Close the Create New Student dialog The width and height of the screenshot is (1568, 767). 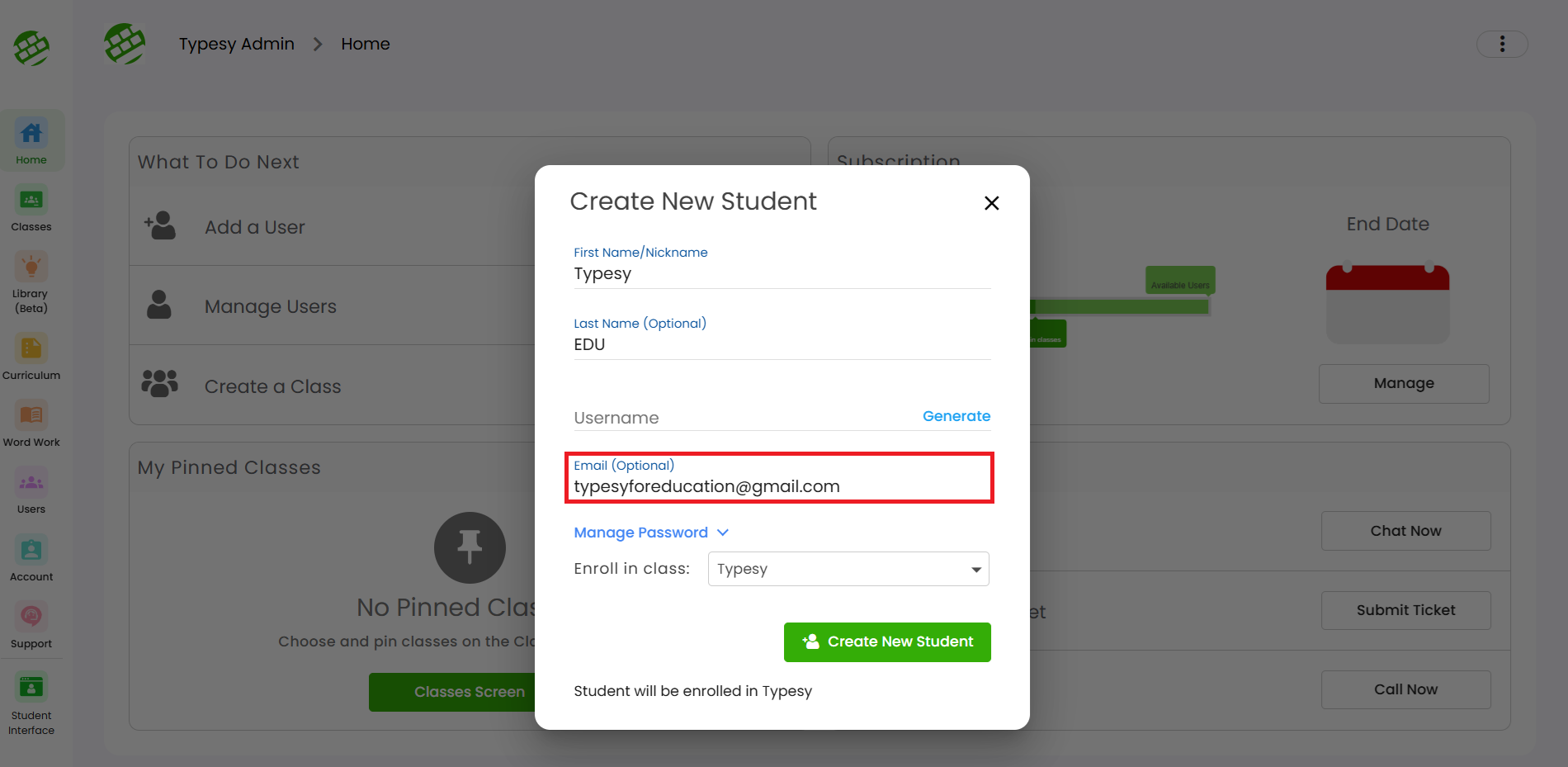pos(991,203)
